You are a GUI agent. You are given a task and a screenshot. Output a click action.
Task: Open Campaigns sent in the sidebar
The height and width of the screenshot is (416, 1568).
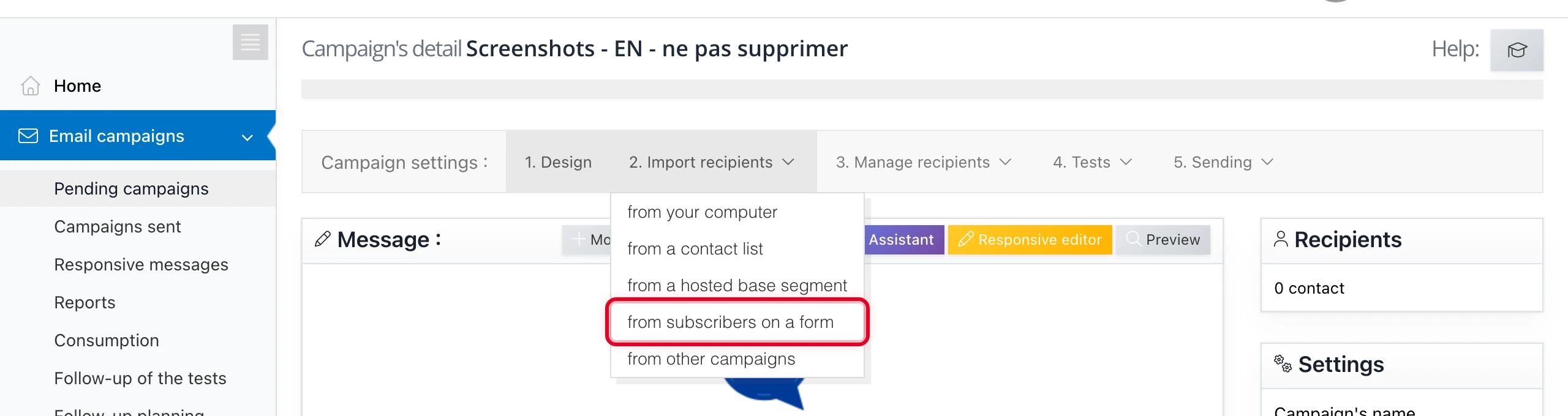click(118, 226)
